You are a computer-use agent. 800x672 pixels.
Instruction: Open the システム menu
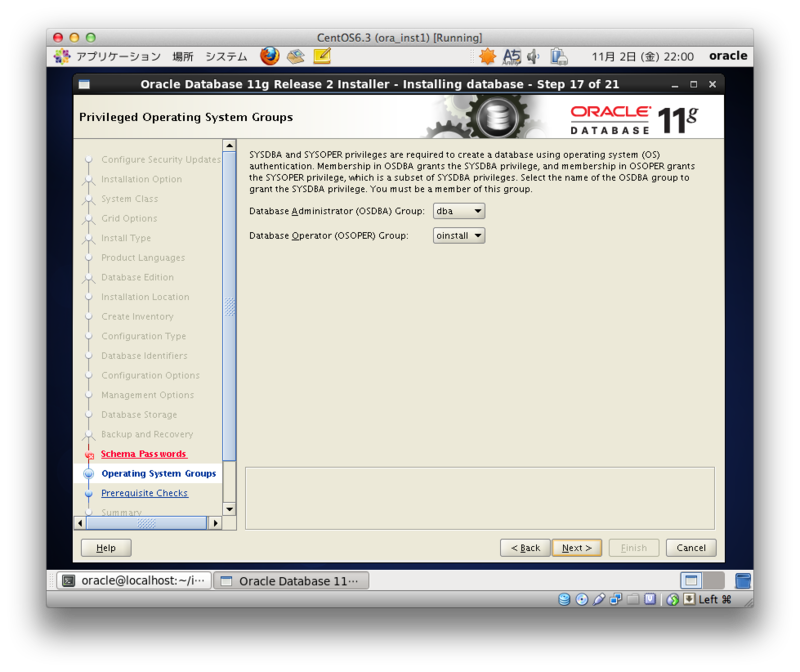tap(226, 56)
